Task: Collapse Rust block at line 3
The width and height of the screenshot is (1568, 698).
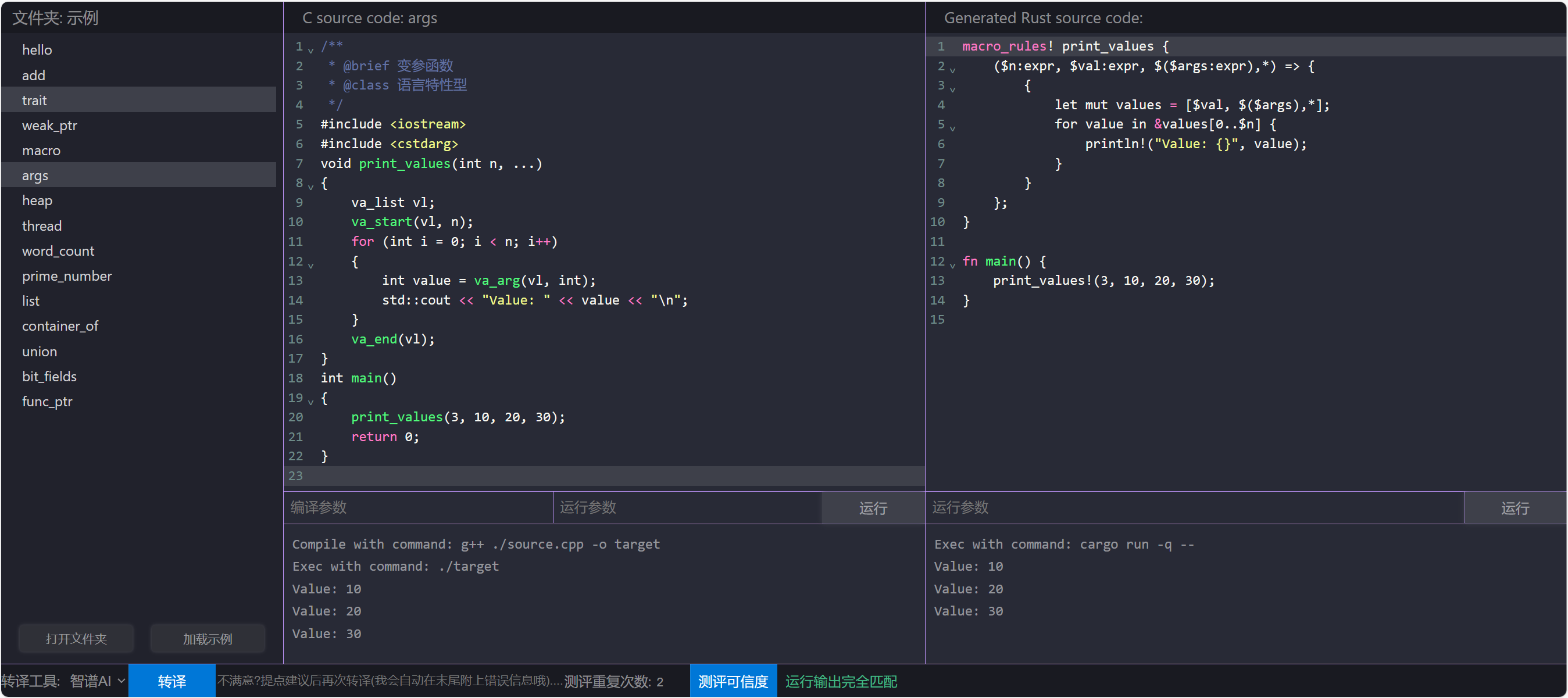Action: [953, 90]
